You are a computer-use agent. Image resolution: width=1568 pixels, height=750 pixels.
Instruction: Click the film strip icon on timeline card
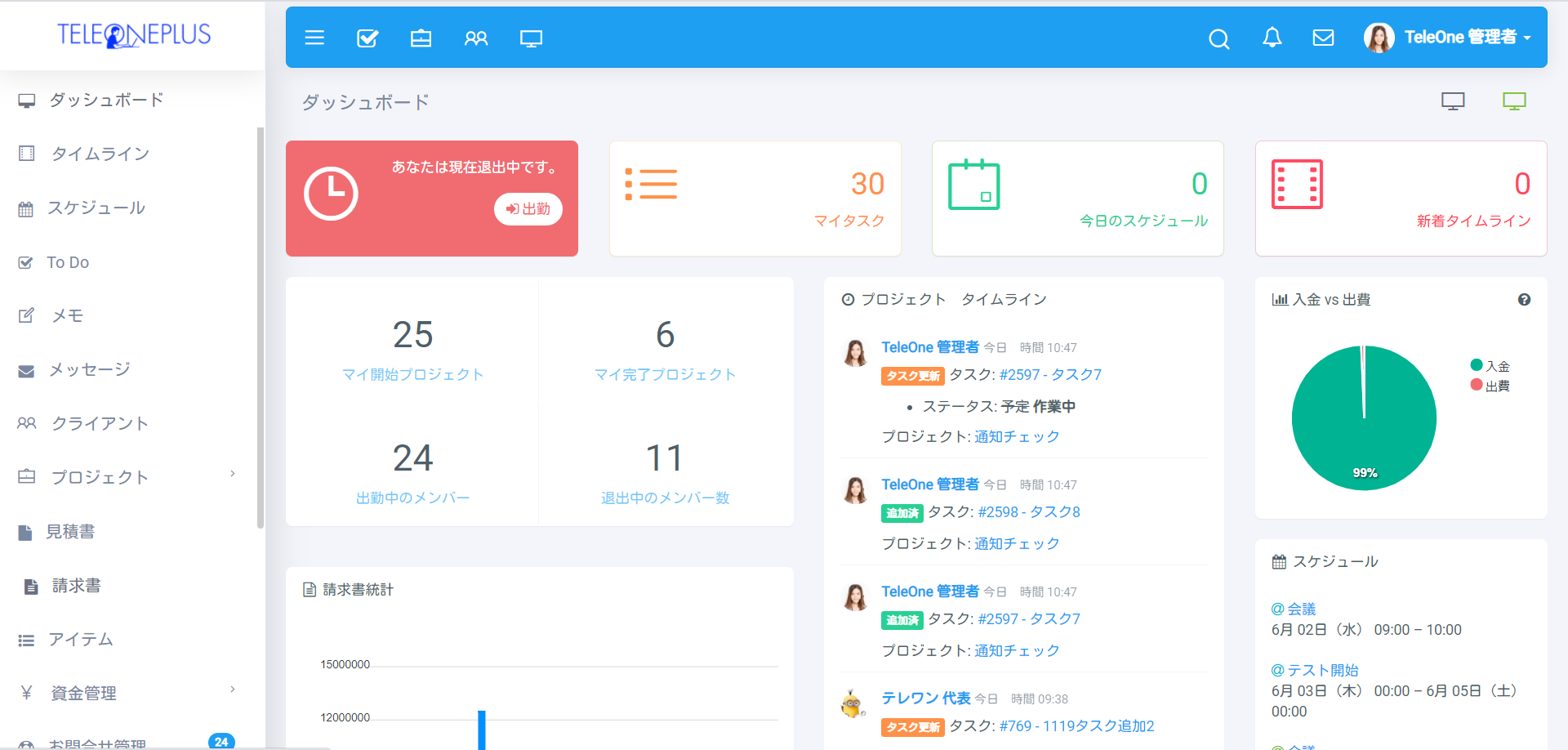[1297, 185]
